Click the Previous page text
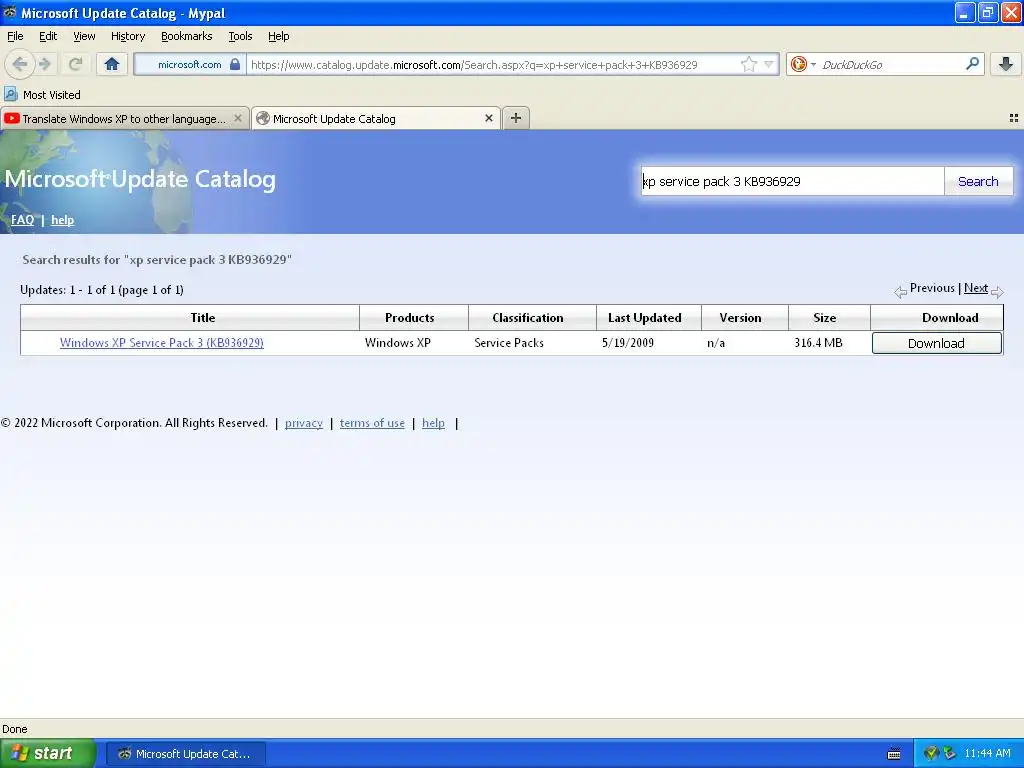Viewport: 1024px width, 768px height. [x=932, y=288]
